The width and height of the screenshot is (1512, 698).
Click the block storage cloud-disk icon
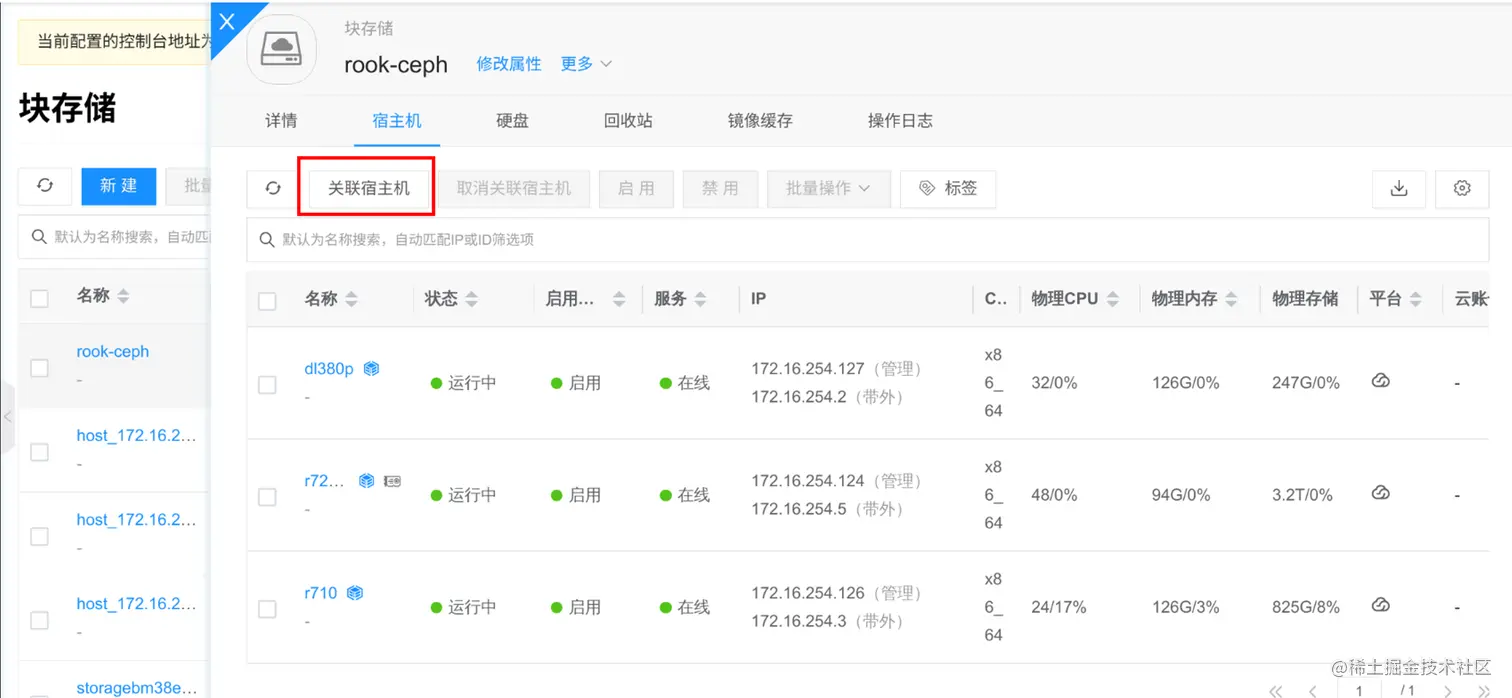pyautogui.click(x=281, y=49)
